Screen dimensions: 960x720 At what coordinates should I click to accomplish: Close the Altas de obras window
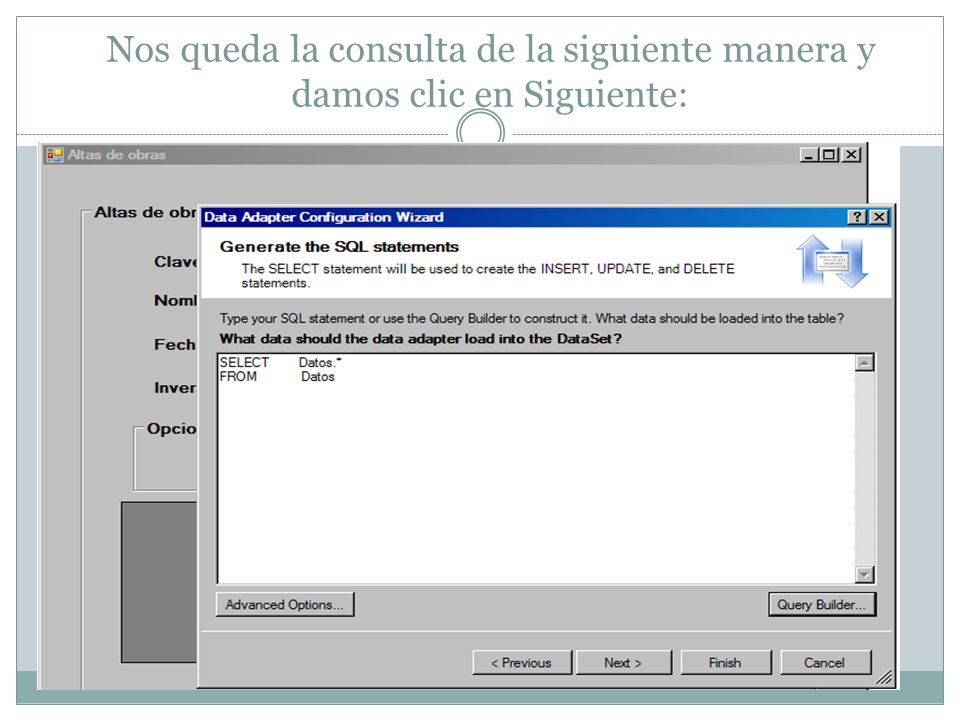point(851,155)
